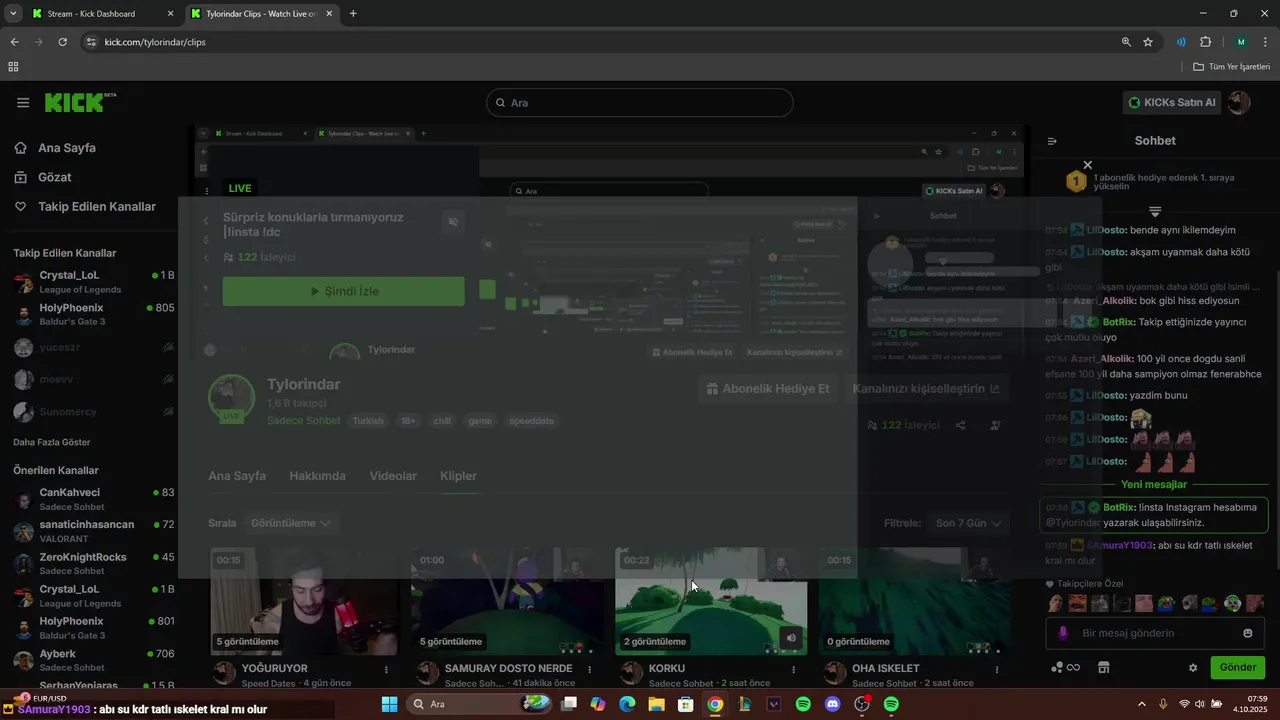Click the first subscriber emote in chat
The width and height of the screenshot is (1280, 720).
(x=1055, y=603)
